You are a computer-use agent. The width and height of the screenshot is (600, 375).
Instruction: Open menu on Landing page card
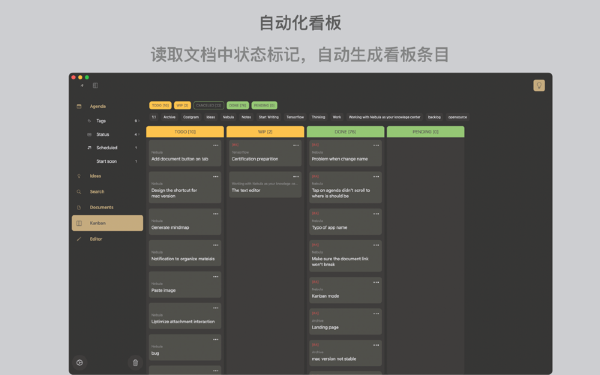[376, 314]
